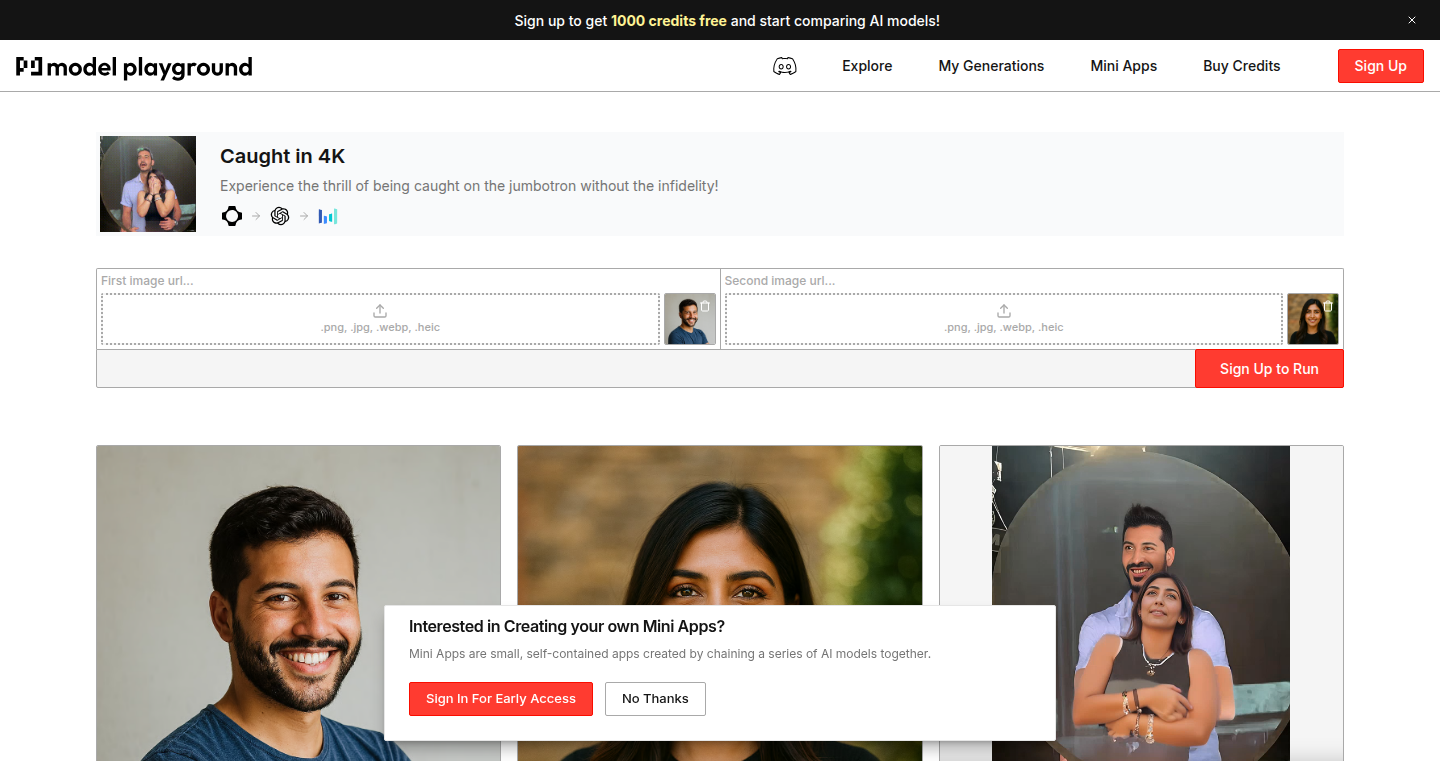Open Mini Apps in the navbar
Screen dimensions: 1440x761
click(1124, 66)
